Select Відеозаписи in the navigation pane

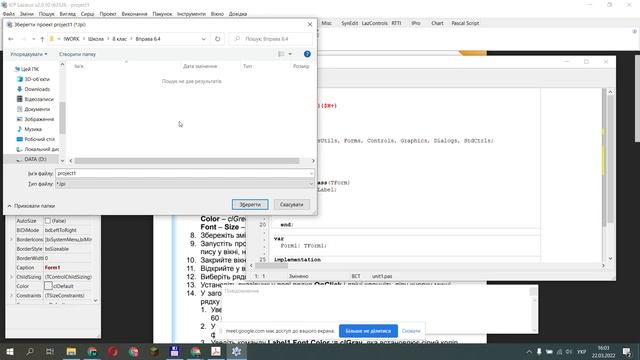click(x=35, y=99)
